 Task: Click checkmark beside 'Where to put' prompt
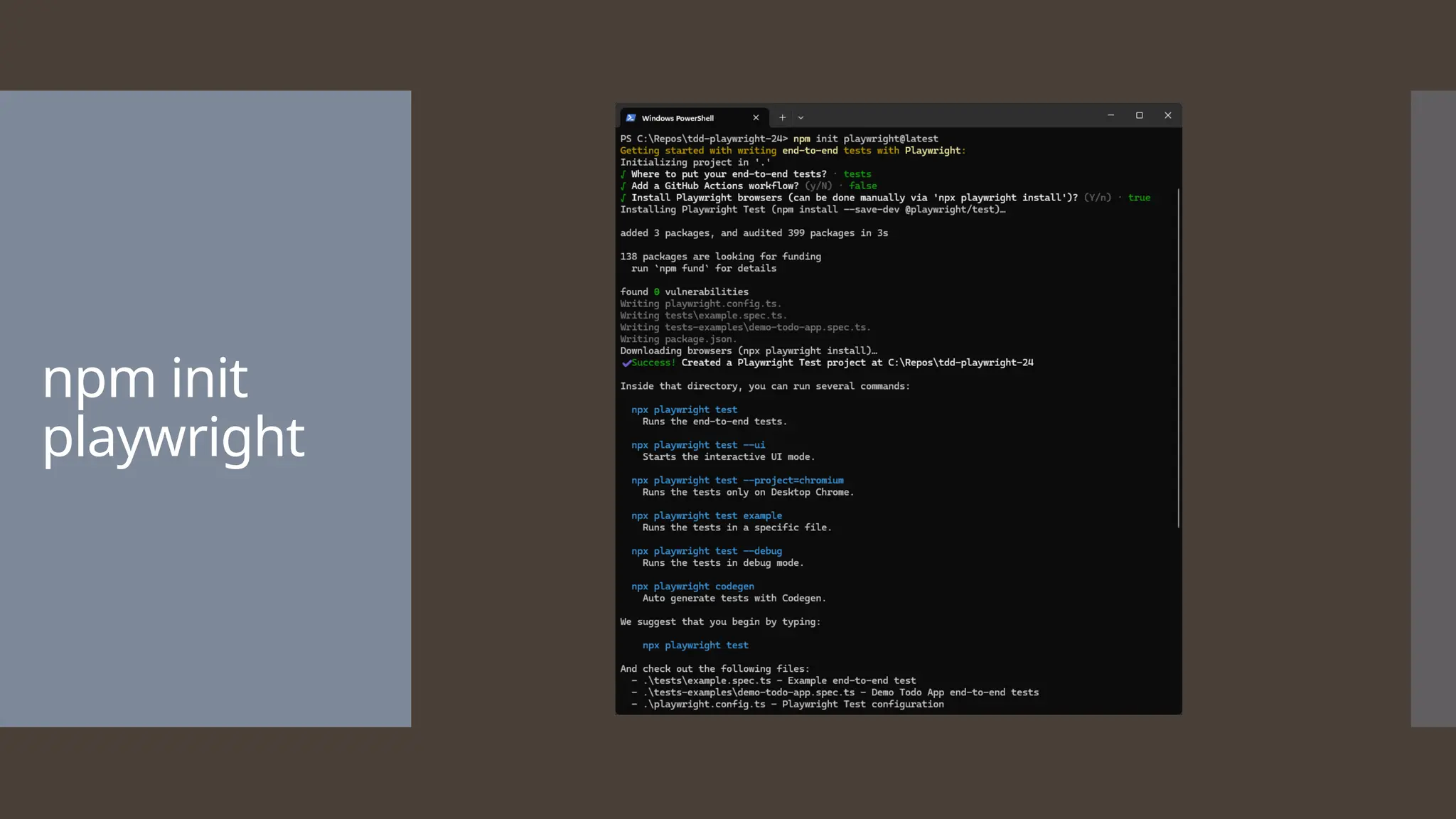tap(623, 174)
